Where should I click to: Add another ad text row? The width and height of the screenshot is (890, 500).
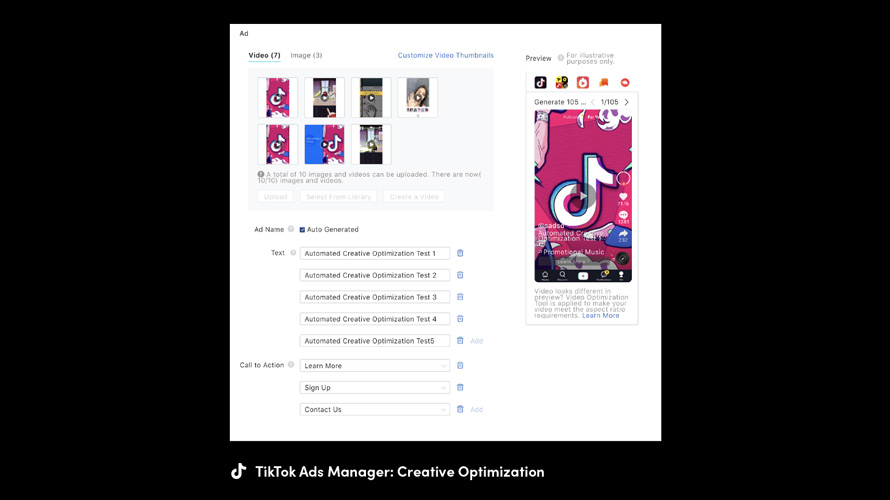click(x=476, y=341)
